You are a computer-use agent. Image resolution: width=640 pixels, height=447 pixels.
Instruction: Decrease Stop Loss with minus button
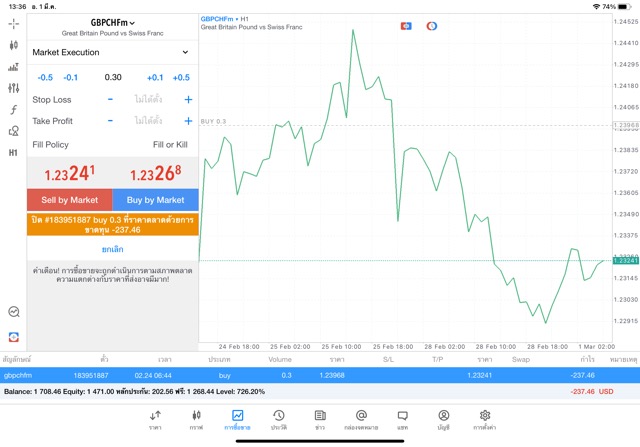click(110, 99)
